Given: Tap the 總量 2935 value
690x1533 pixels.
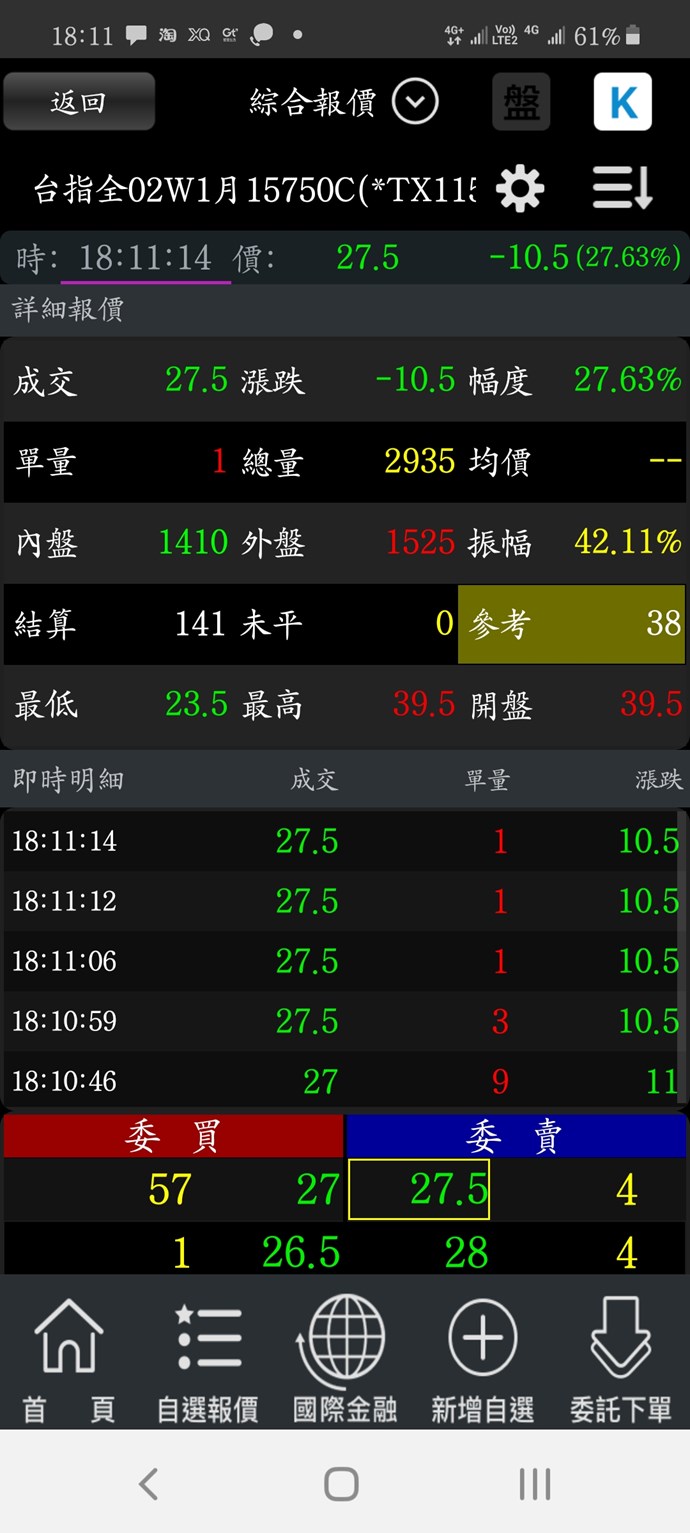Looking at the screenshot, I should [419, 461].
